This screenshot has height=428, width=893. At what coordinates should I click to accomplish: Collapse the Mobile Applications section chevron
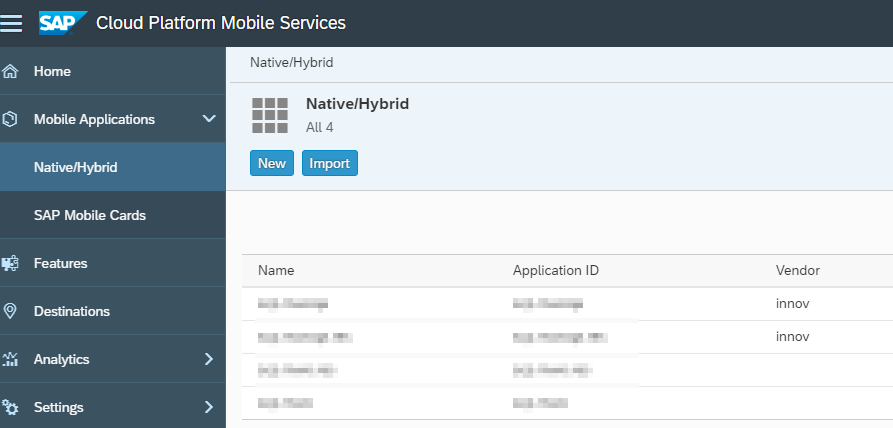[x=209, y=120]
